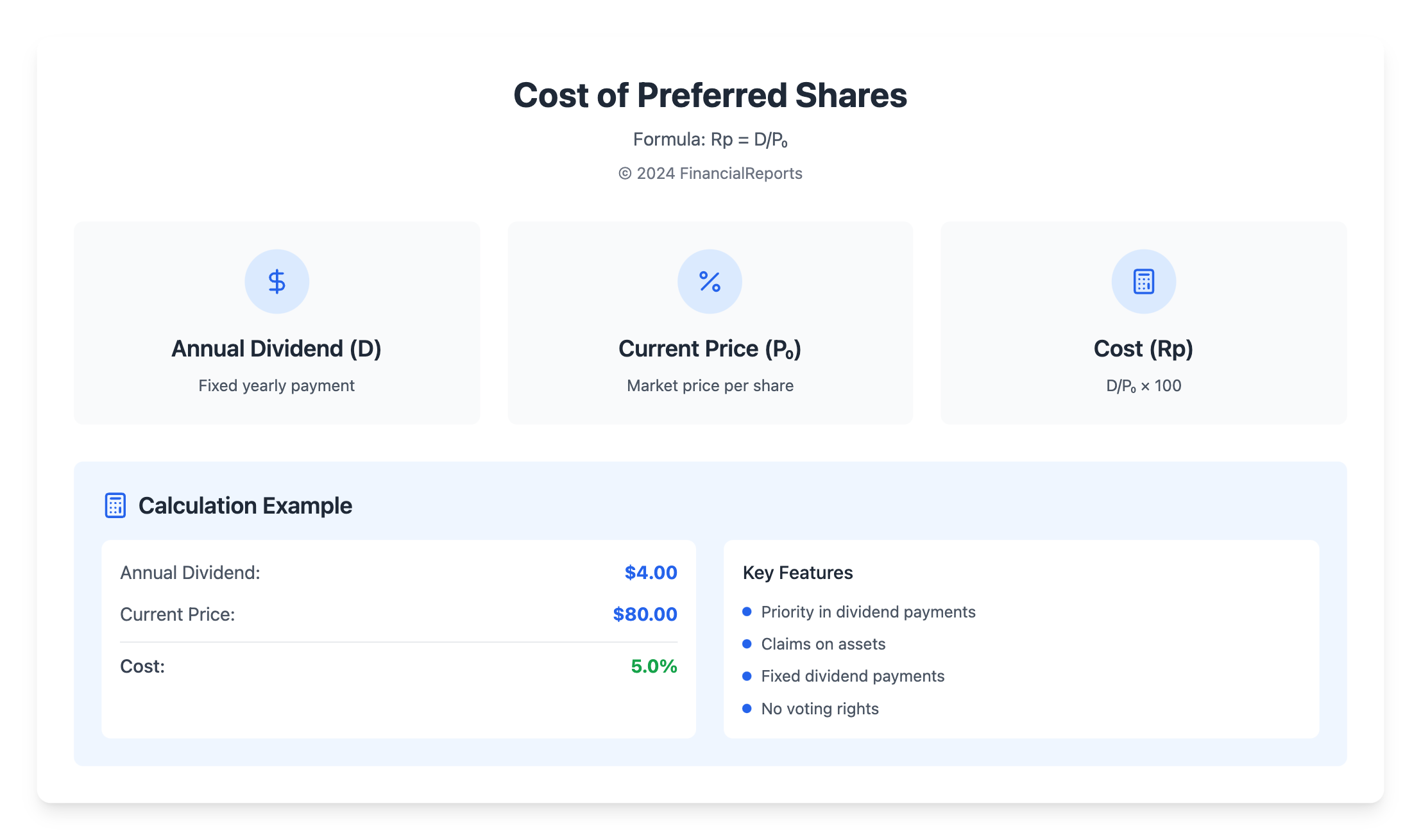This screenshot has height=840, width=1421.
Task: Click the $4.00 annual dividend value
Action: 651,573
